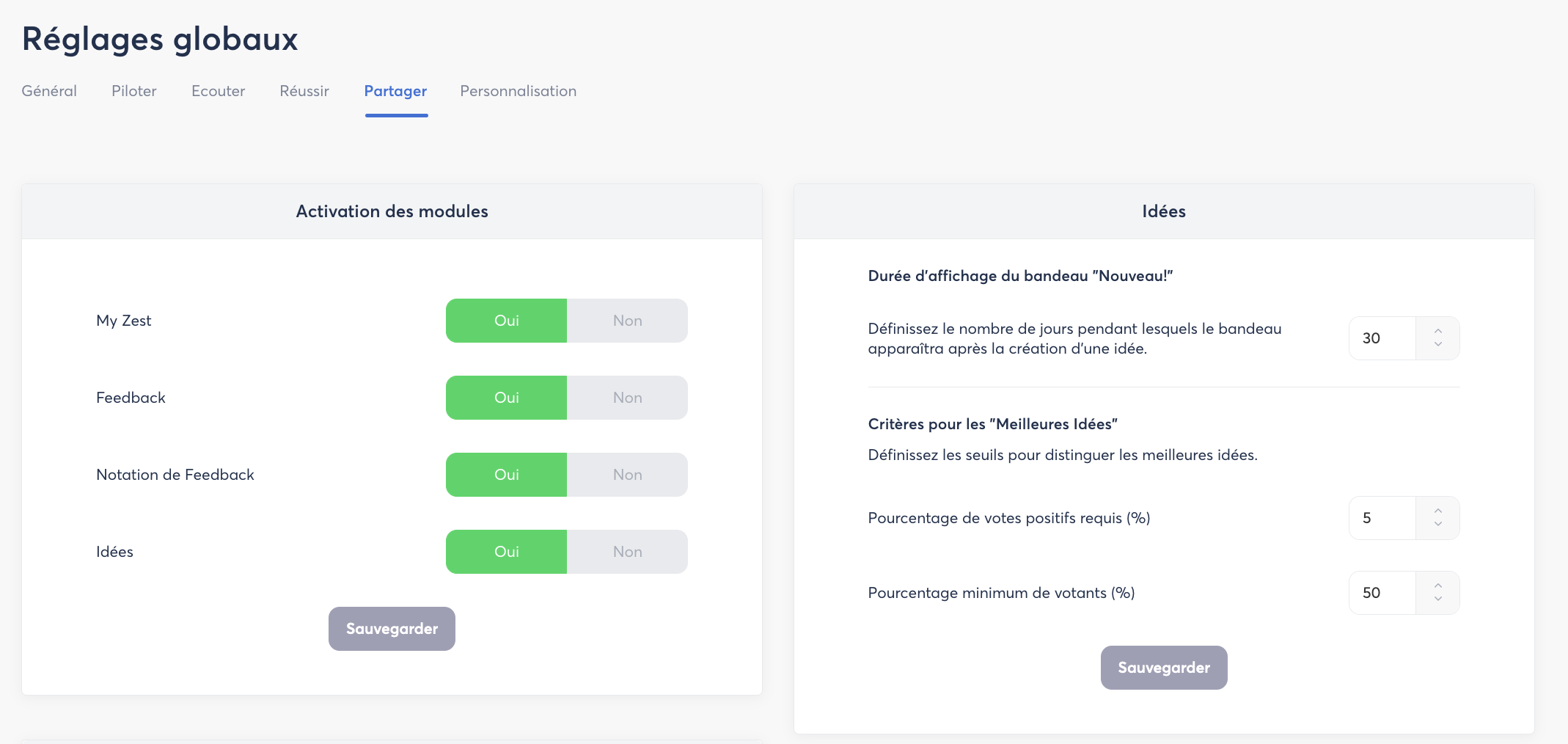Image resolution: width=1568 pixels, height=744 pixels.
Task: Click Sauvegarder in the Idées panel
Action: coord(1164,668)
